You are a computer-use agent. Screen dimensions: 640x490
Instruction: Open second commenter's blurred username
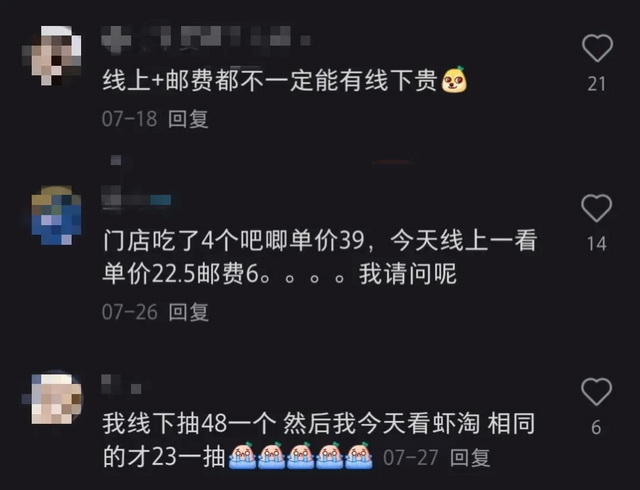coord(136,200)
